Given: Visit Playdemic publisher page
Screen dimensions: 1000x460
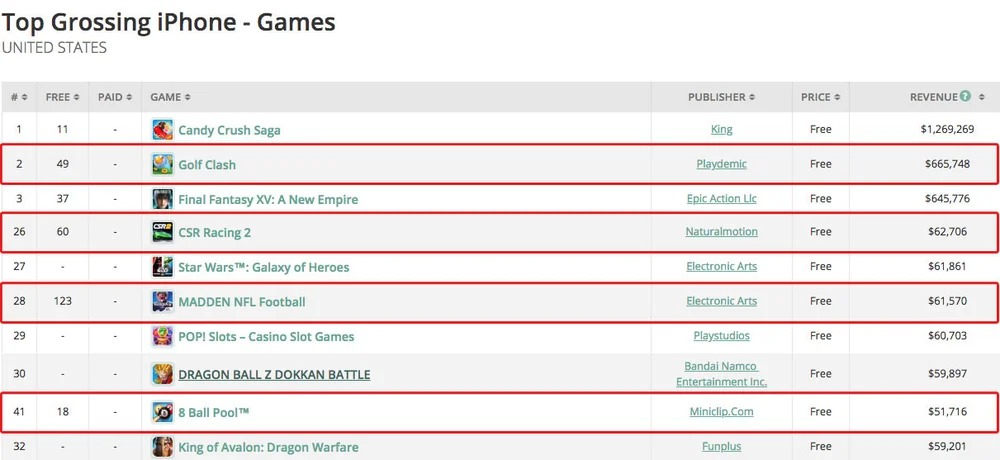Looking at the screenshot, I should click(x=721, y=164).
